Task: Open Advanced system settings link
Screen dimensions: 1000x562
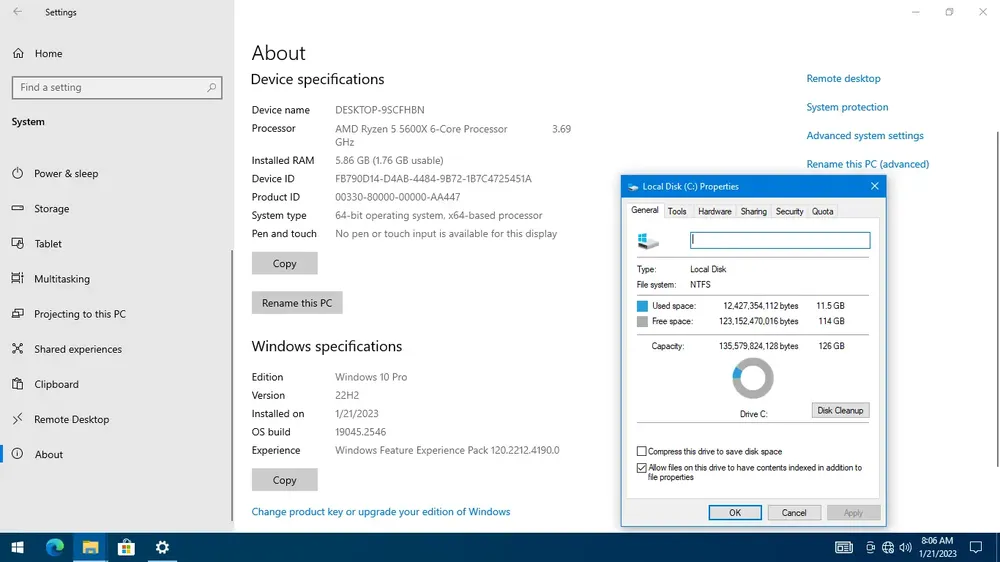Action: 865,136
